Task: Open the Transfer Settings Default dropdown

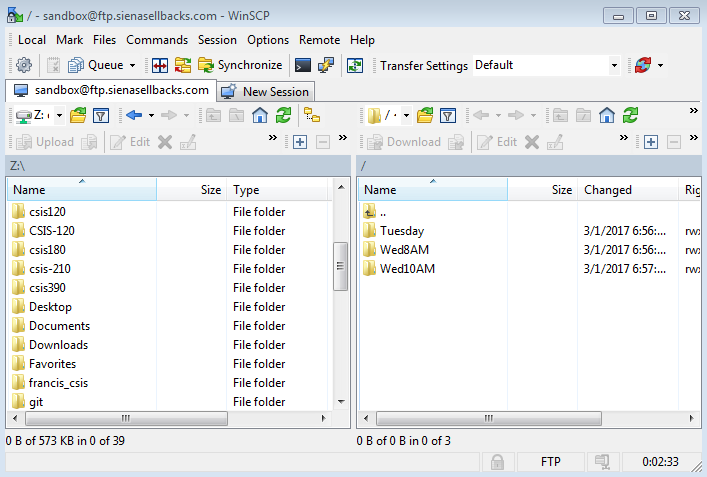Action: (614, 65)
